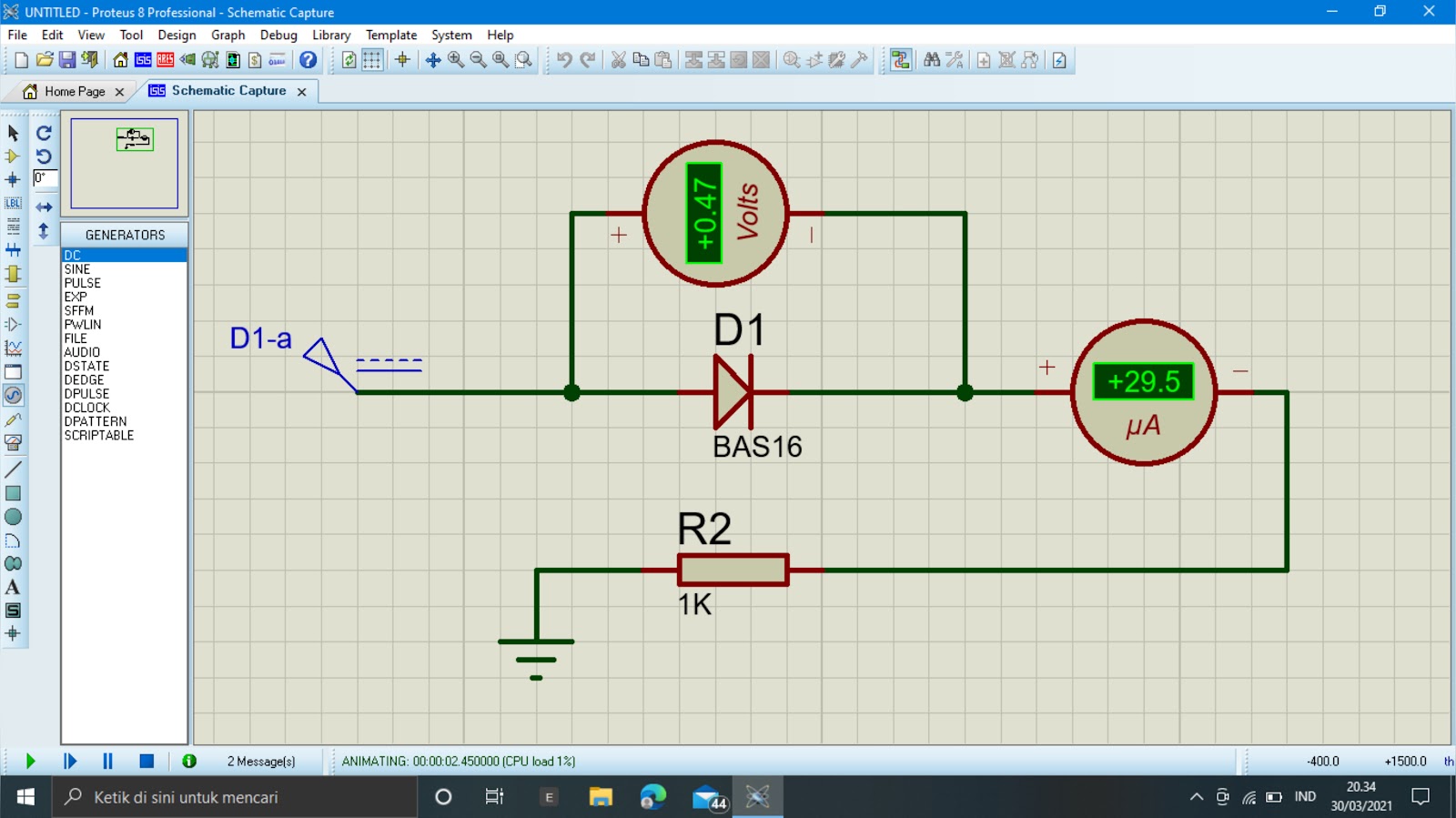Image resolution: width=1456 pixels, height=818 pixels.
Task: Click the rotation angle input field
Action: (x=45, y=179)
